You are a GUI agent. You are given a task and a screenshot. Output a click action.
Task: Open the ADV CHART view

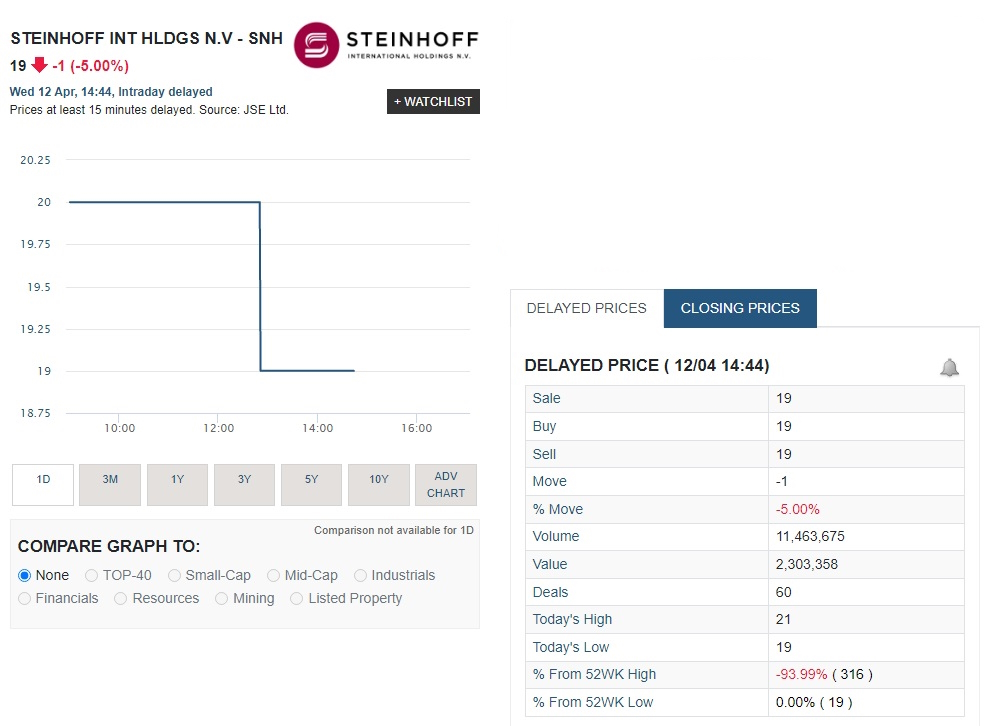(x=445, y=484)
